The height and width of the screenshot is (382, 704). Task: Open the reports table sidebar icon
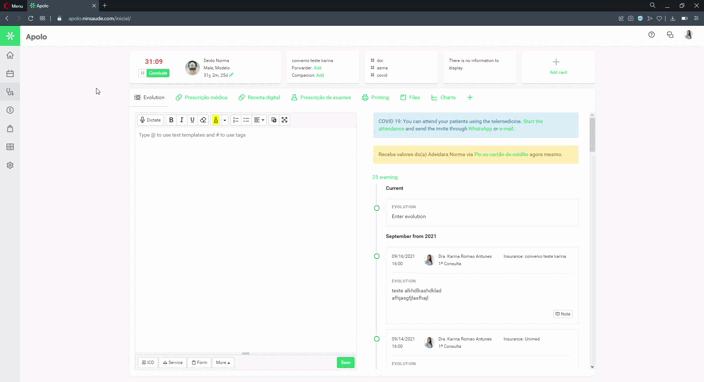10,147
